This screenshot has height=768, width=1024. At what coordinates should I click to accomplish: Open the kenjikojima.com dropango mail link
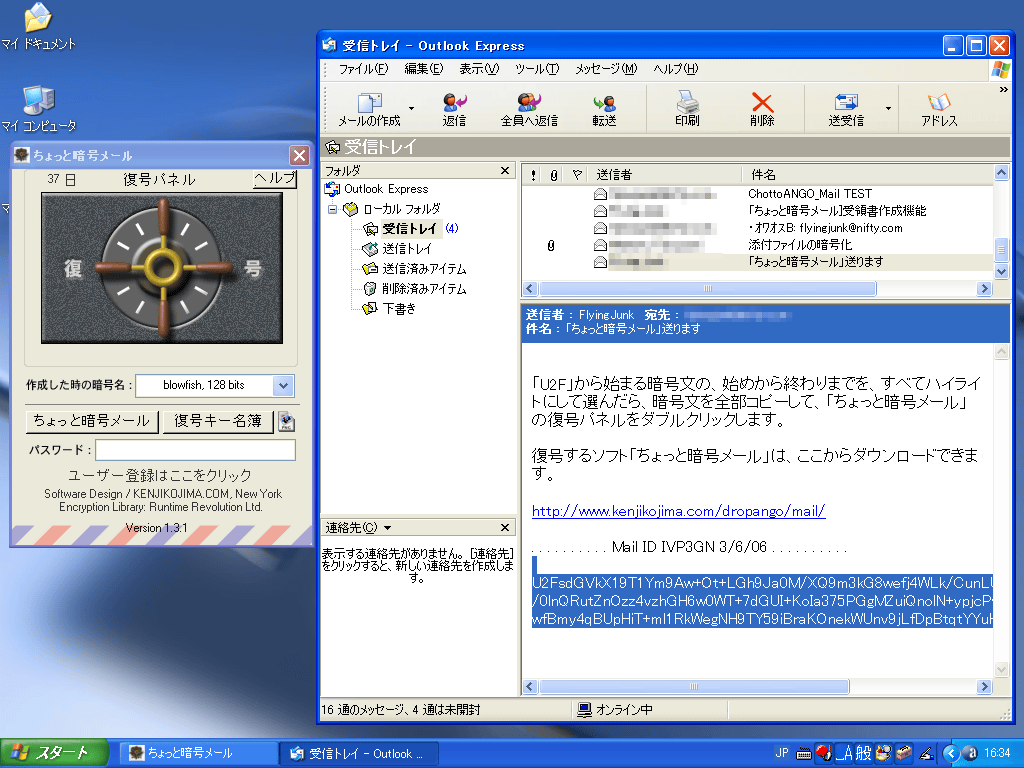679,511
